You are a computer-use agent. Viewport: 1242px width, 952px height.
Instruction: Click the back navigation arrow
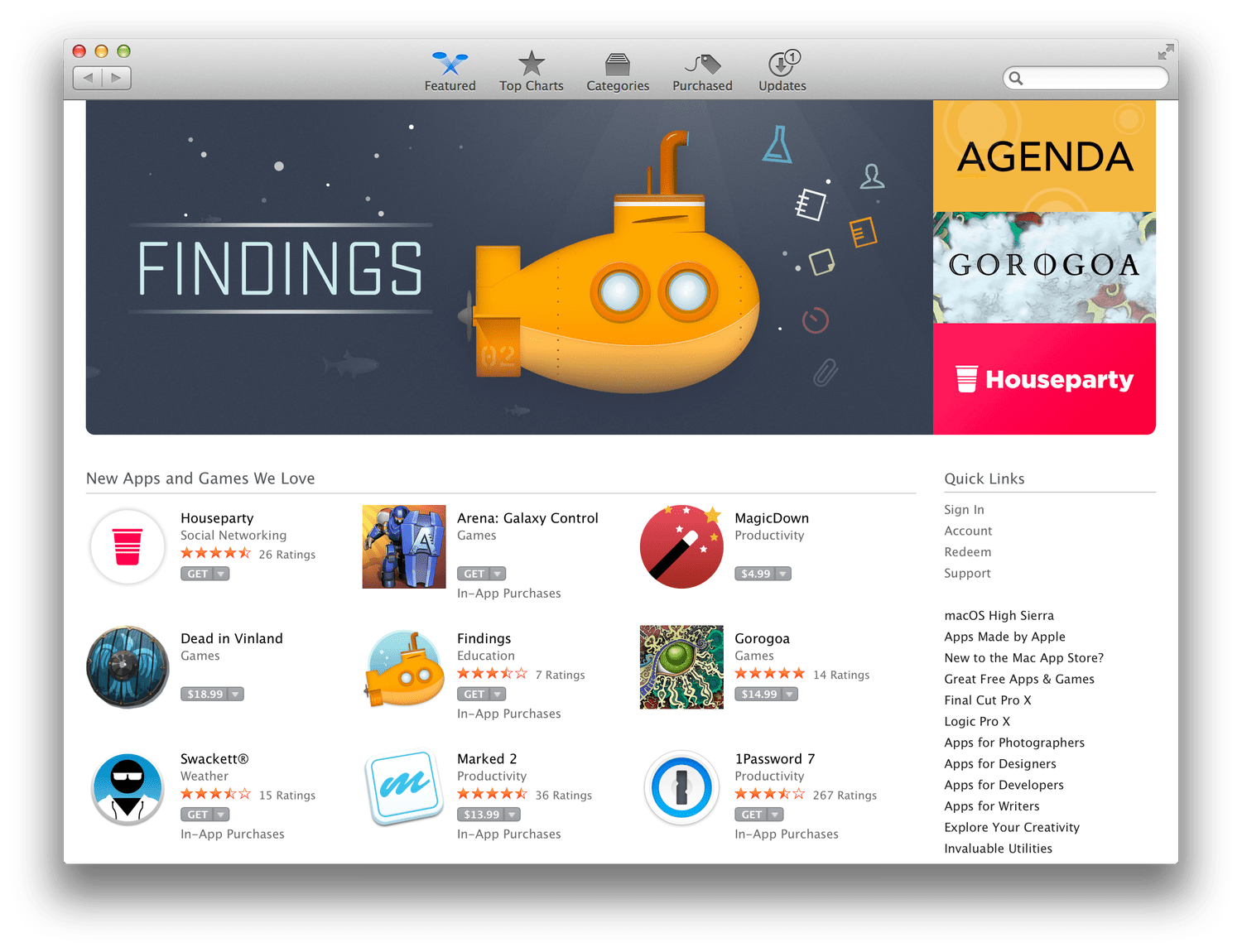(x=88, y=78)
